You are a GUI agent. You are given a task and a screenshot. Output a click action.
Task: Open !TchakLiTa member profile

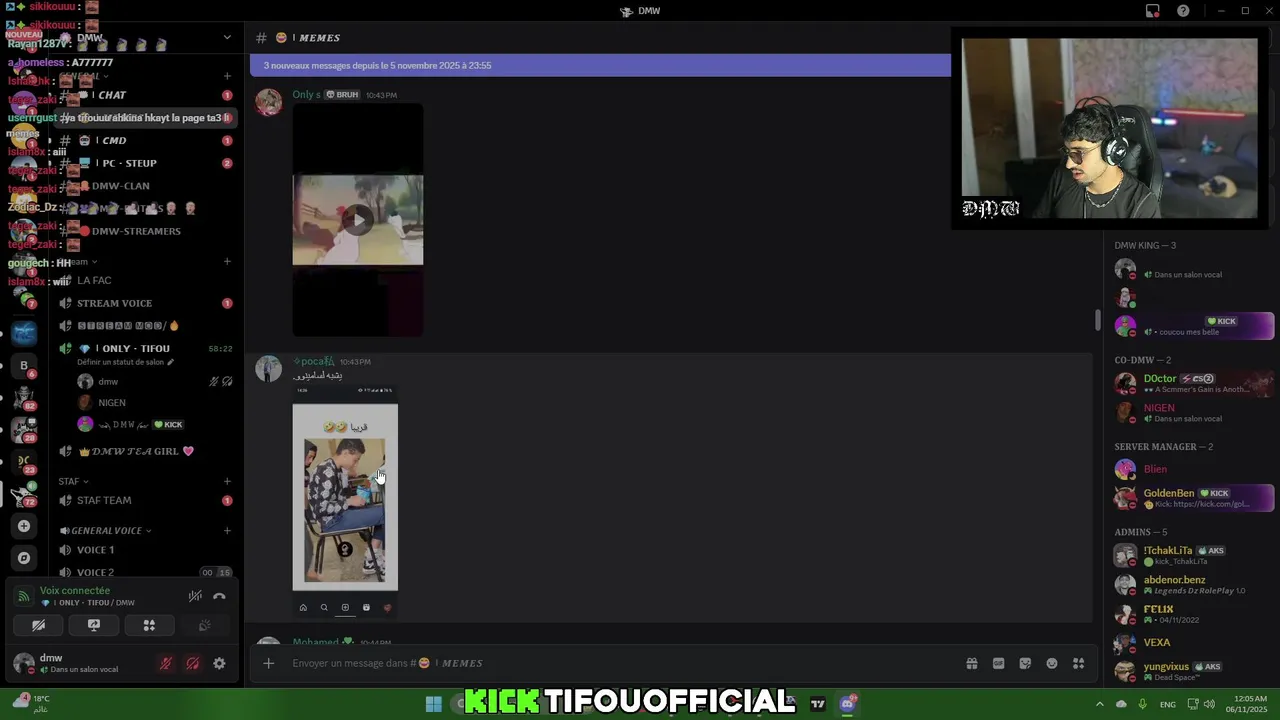pos(1193,555)
